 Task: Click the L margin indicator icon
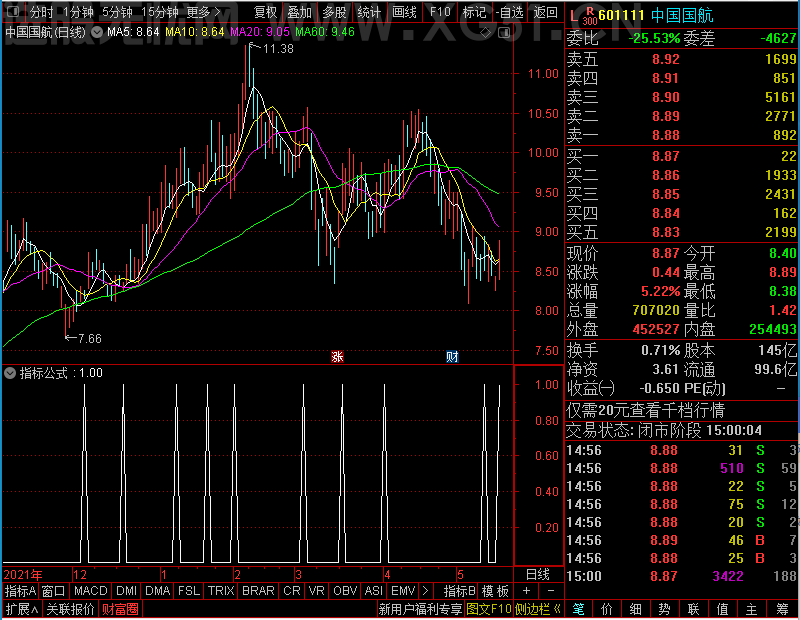[574, 16]
